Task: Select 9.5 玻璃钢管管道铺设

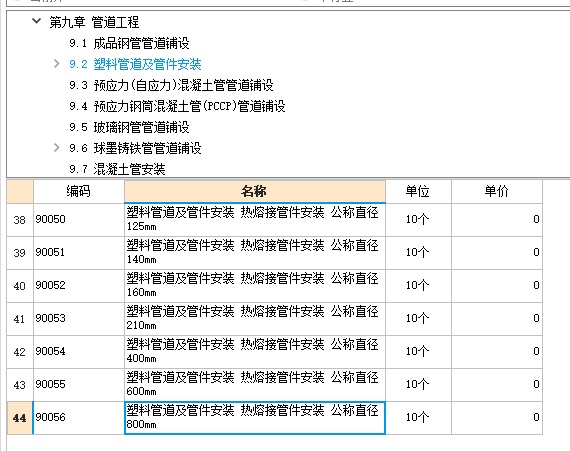Action: tap(129, 127)
